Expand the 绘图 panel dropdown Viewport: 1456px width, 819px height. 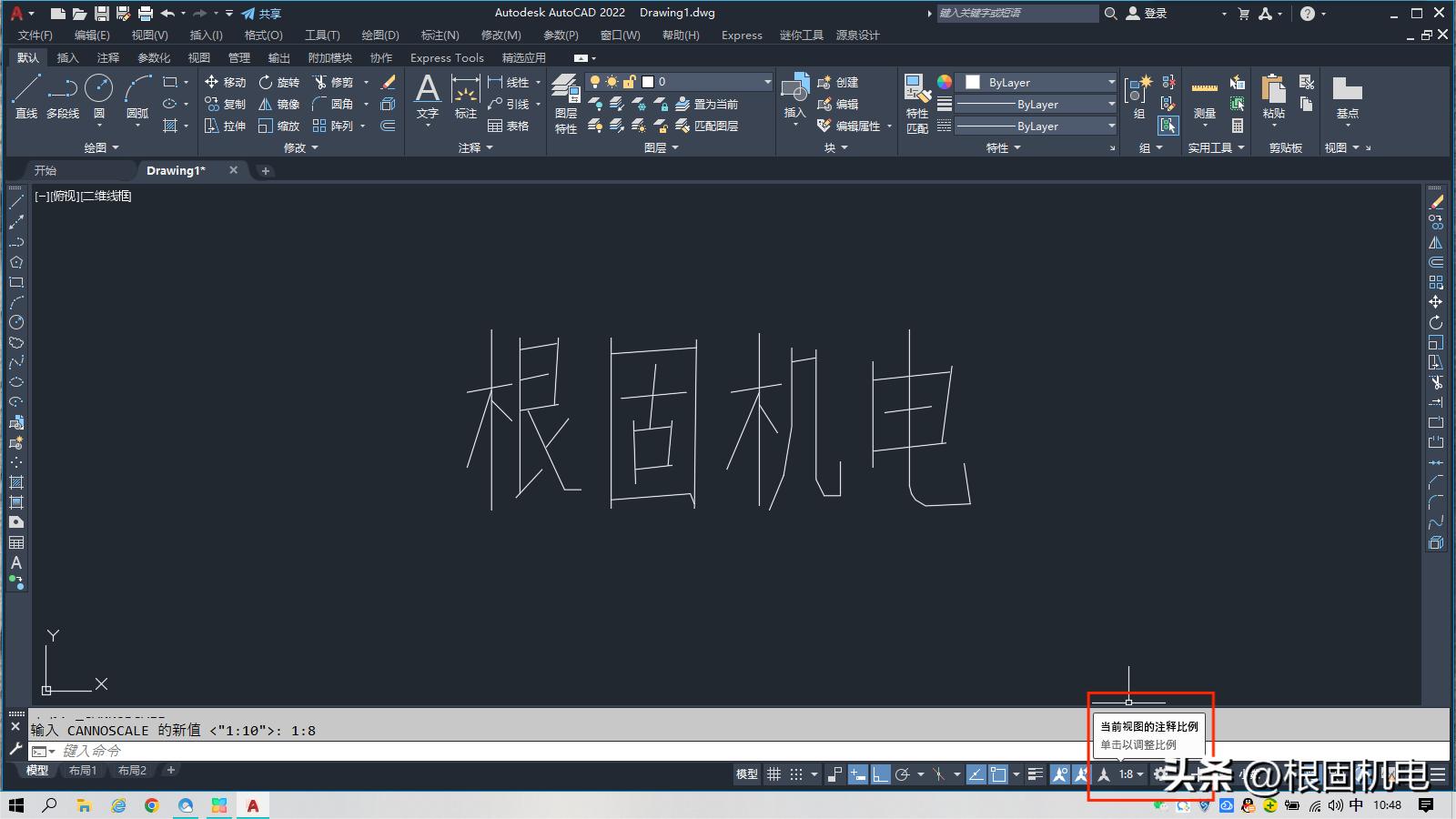[x=115, y=147]
